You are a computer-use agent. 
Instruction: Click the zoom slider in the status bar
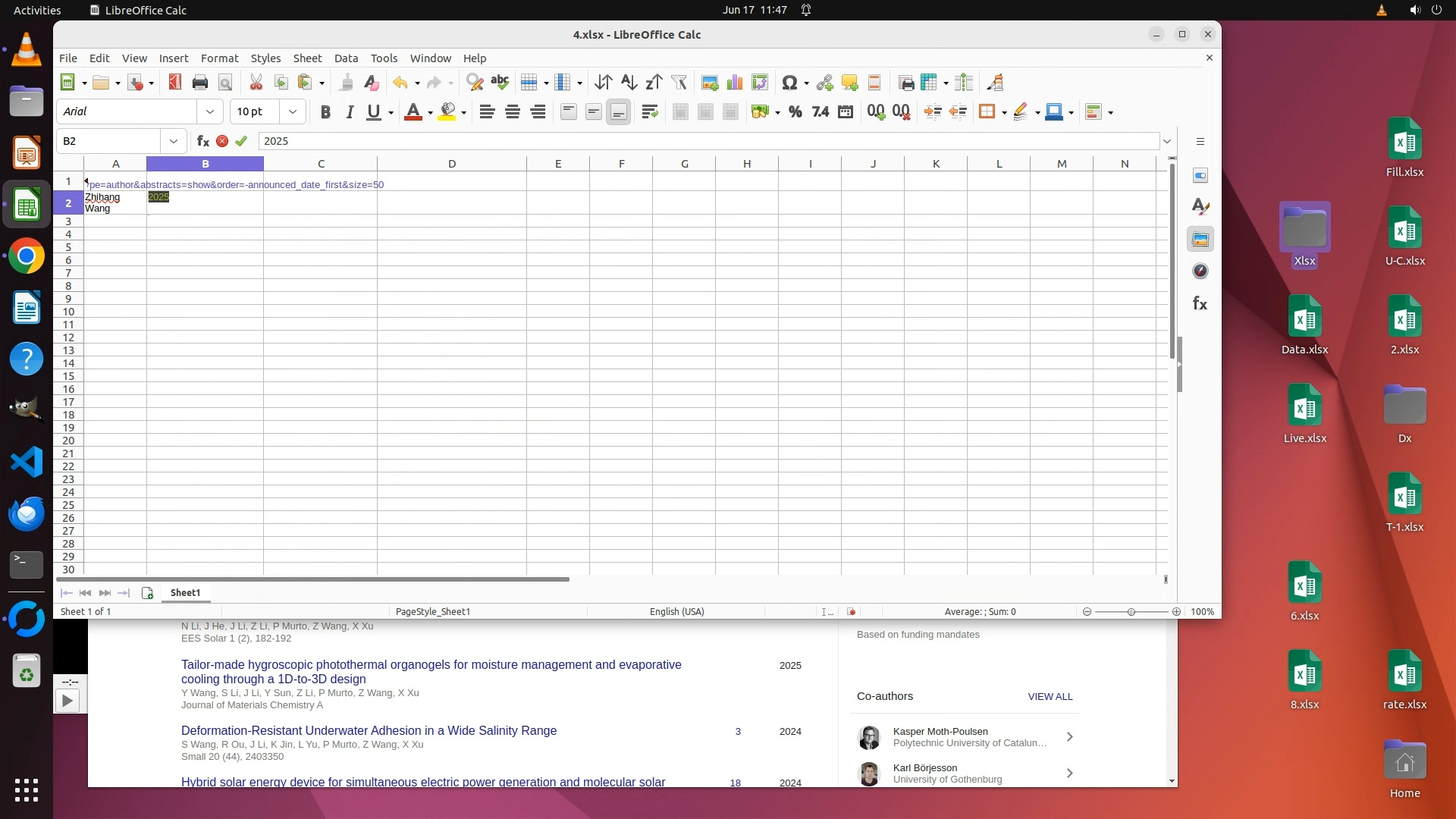[x=1131, y=612]
